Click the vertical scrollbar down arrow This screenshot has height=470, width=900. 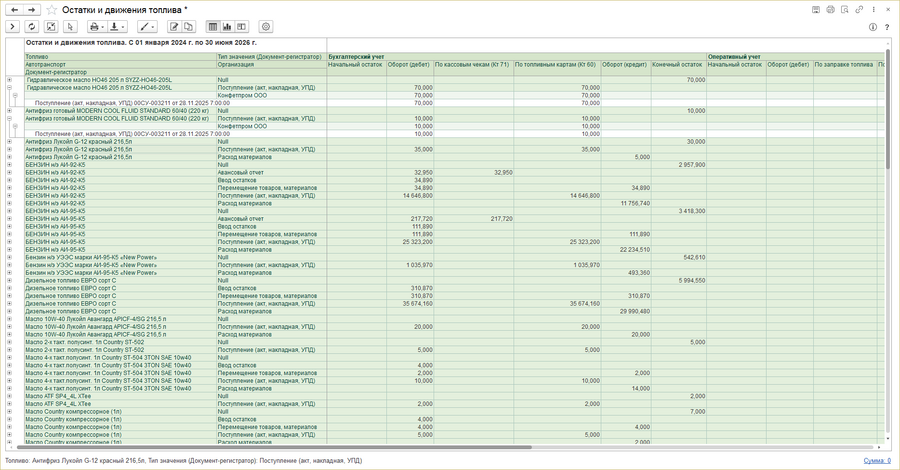tap(889, 440)
